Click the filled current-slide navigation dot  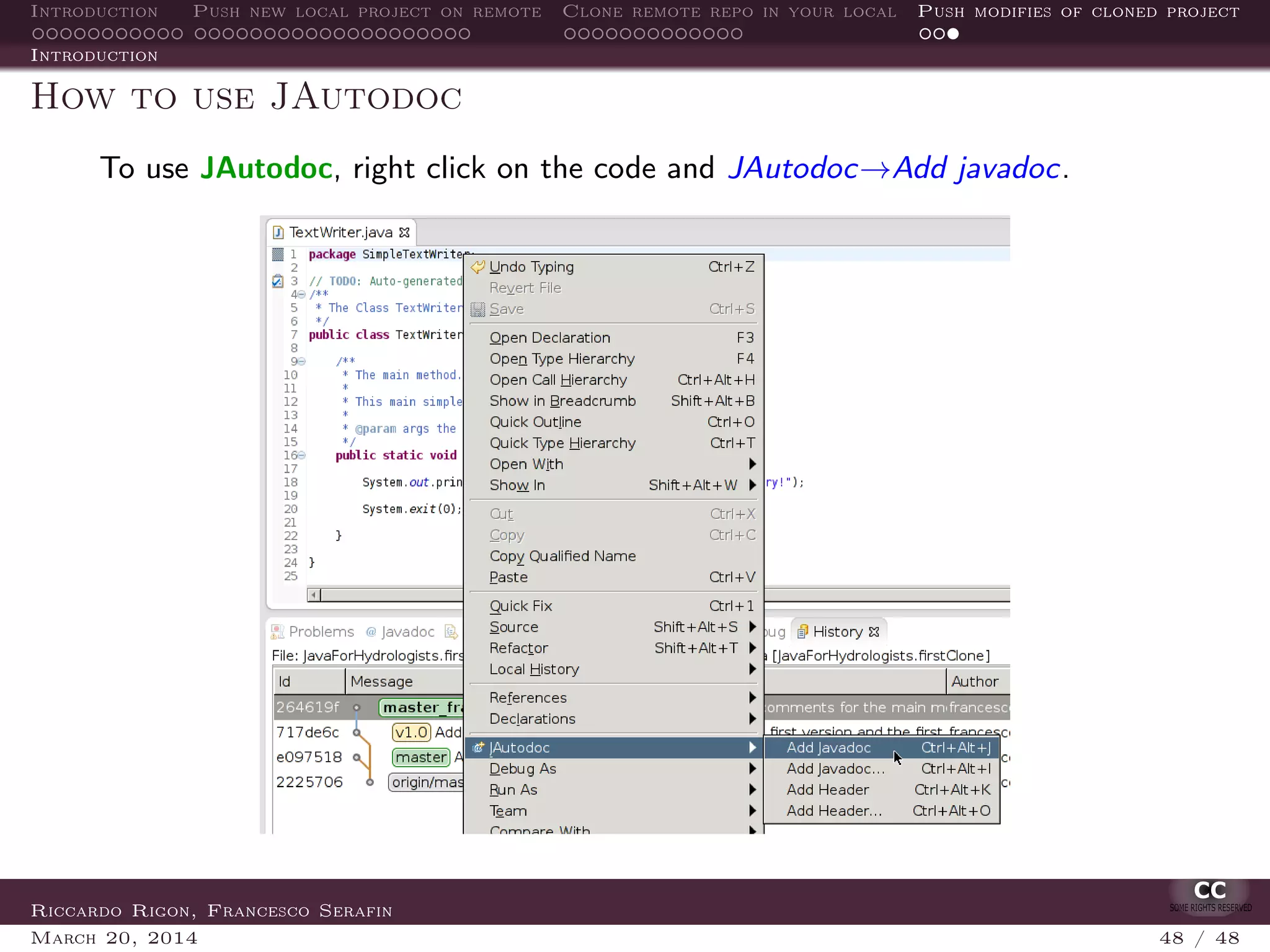[953, 34]
